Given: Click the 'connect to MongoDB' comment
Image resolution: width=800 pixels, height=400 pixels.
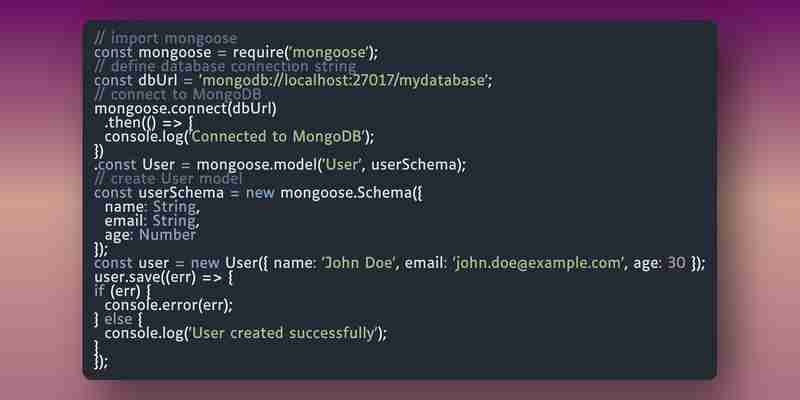Looking at the screenshot, I should click(x=178, y=94).
